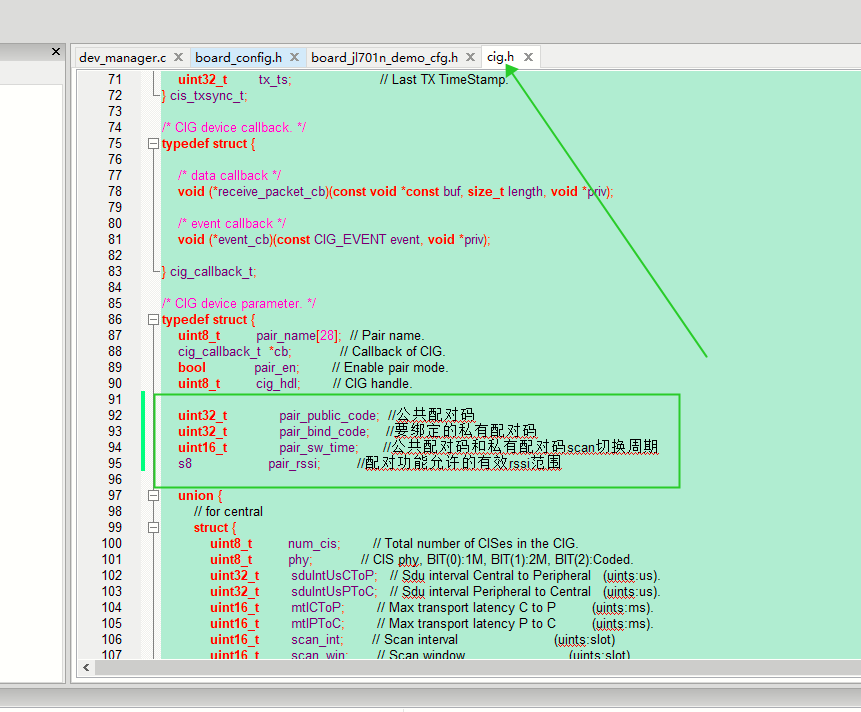
Task: Click receive_packet_cb in the callback struct
Action: pyautogui.click(x=273, y=192)
